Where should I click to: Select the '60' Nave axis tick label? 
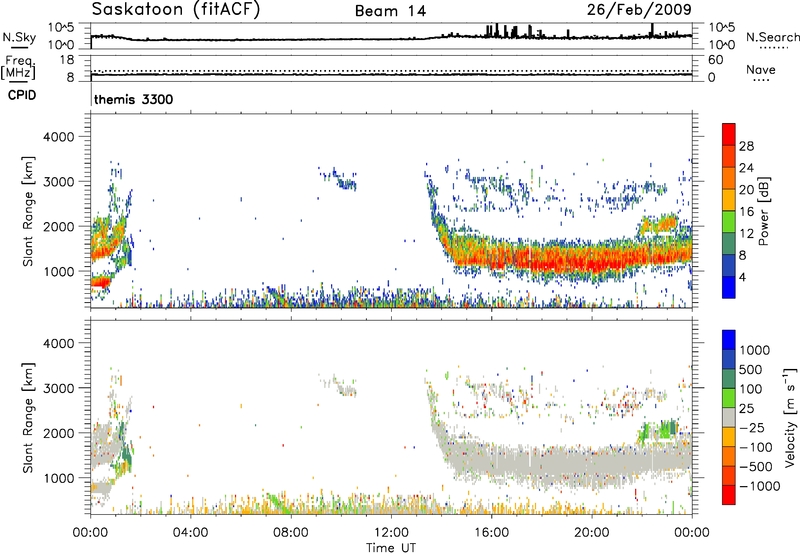[x=715, y=60]
